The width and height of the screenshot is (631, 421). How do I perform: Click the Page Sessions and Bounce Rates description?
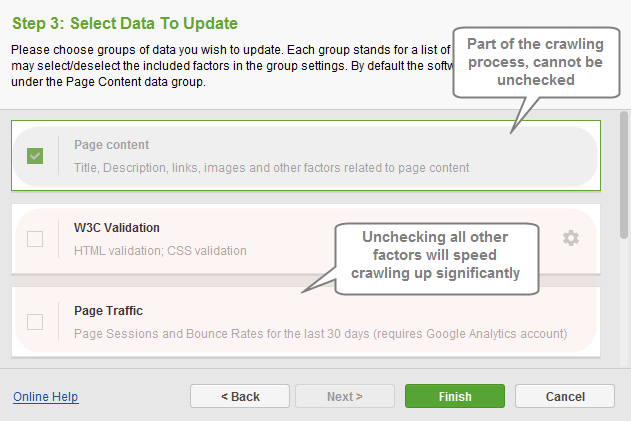coord(321,334)
